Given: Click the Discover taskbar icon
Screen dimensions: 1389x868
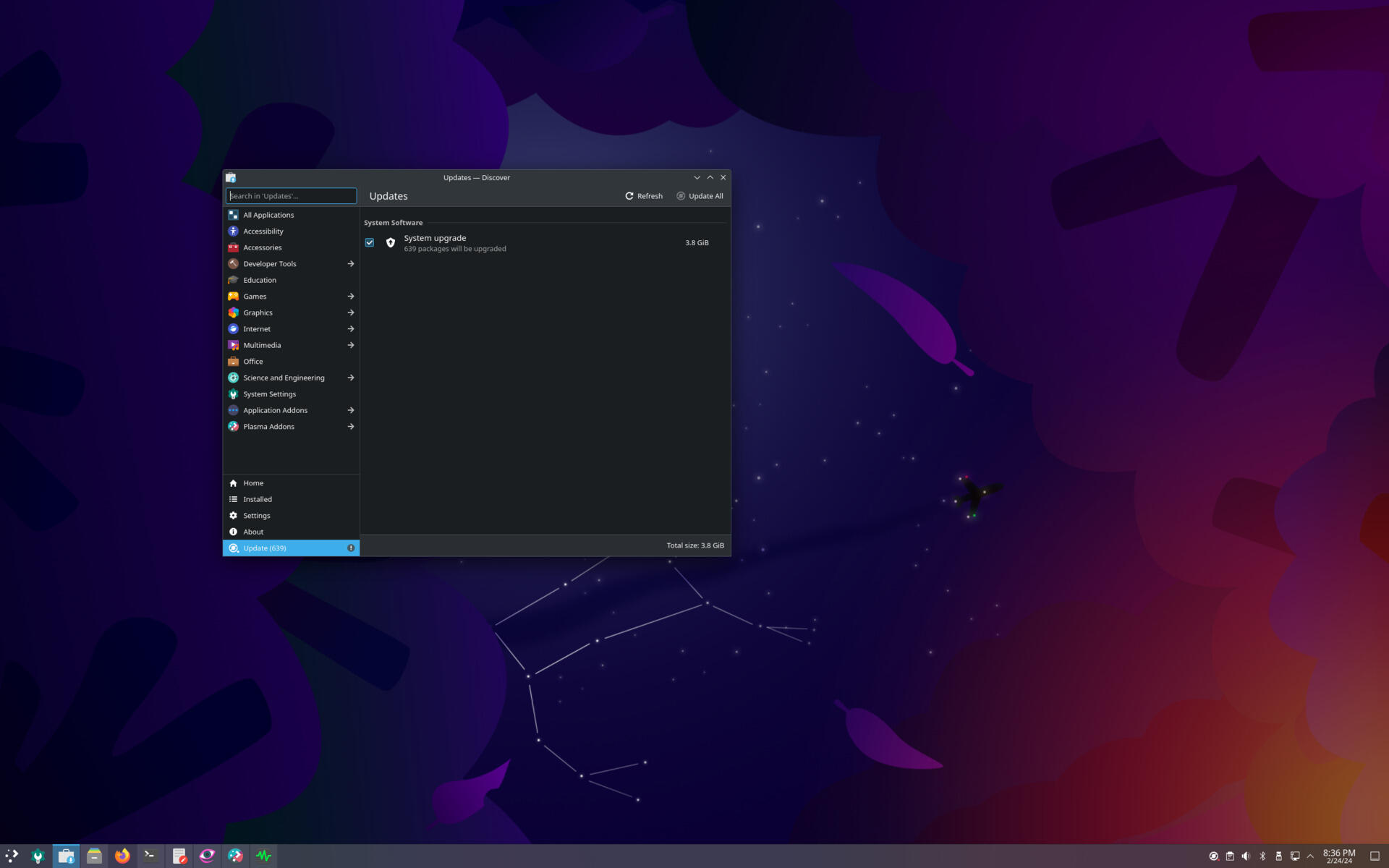Looking at the screenshot, I should point(66,856).
